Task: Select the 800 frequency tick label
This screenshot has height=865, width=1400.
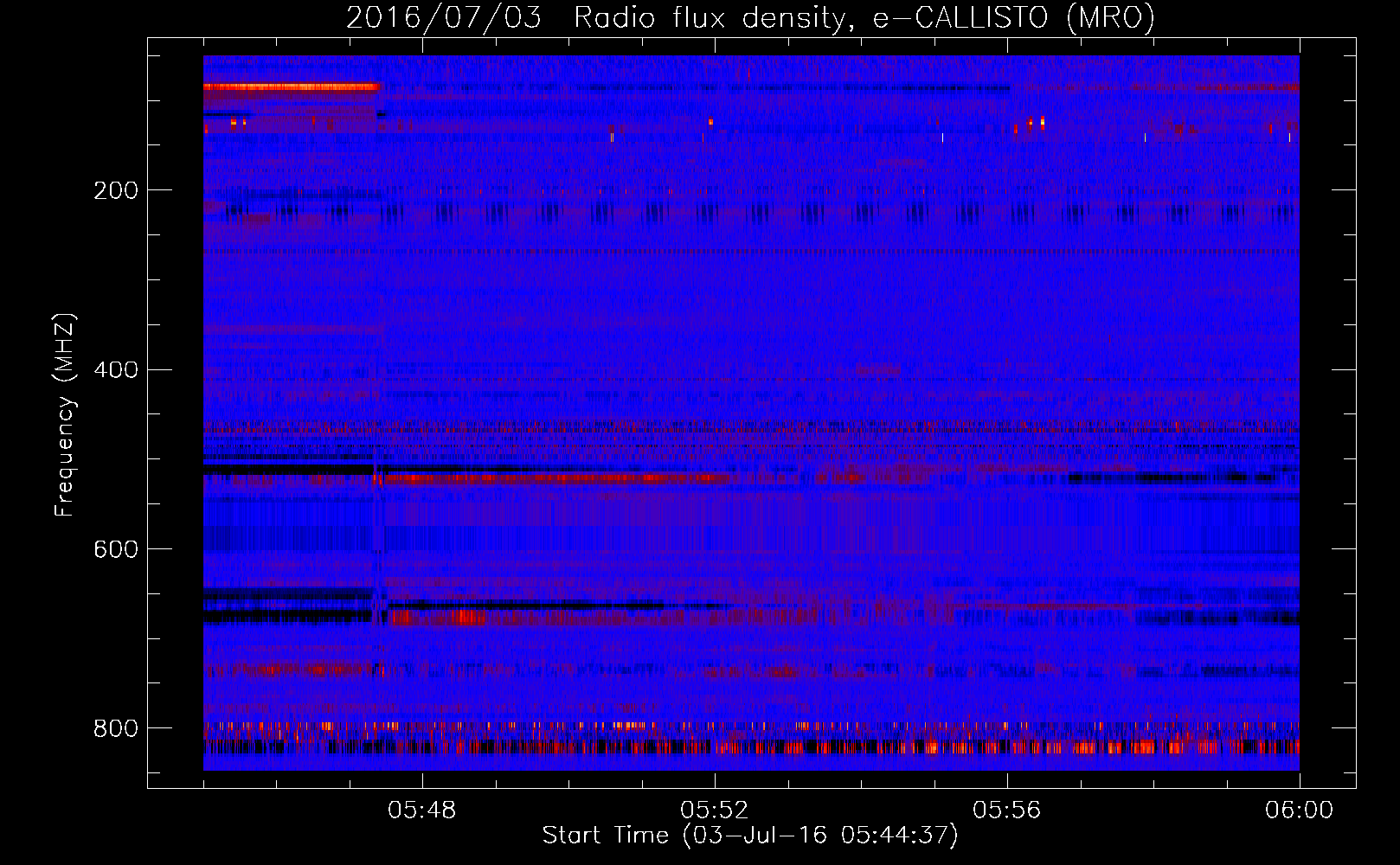Action: [116, 728]
